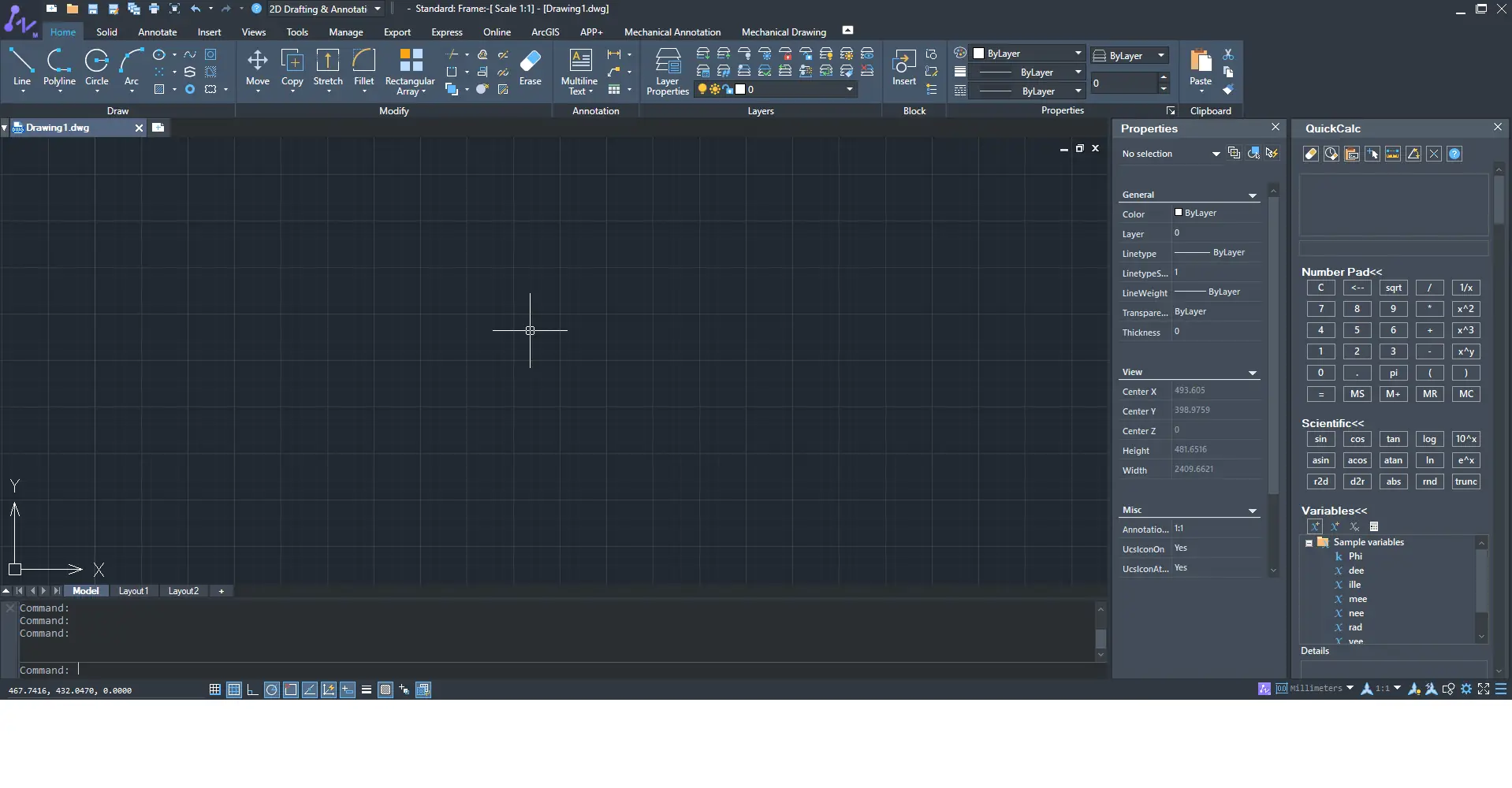
Task: Open the Annotate ribbon tab
Action: [x=158, y=32]
